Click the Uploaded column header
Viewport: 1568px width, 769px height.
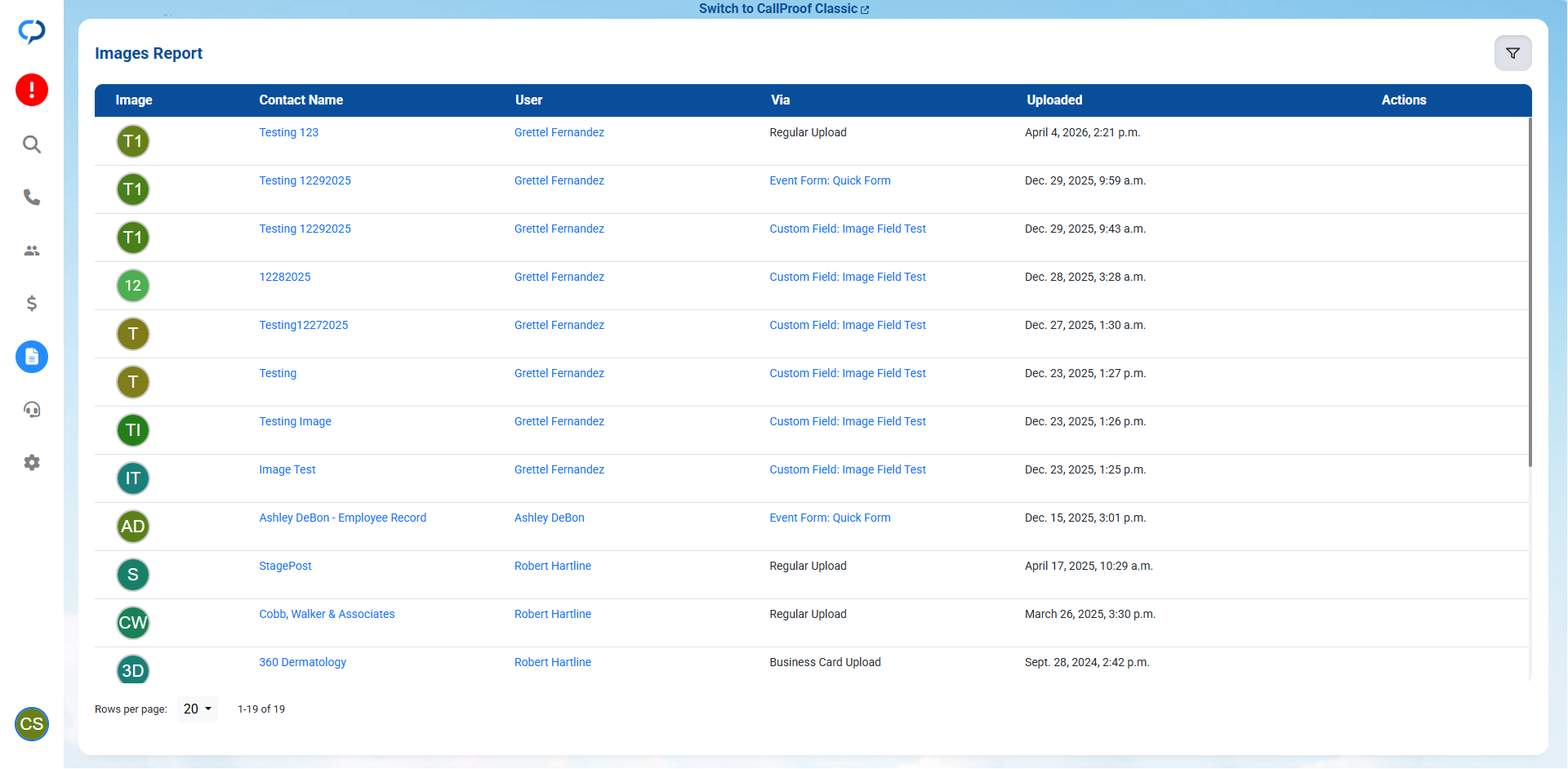pyautogui.click(x=1054, y=100)
